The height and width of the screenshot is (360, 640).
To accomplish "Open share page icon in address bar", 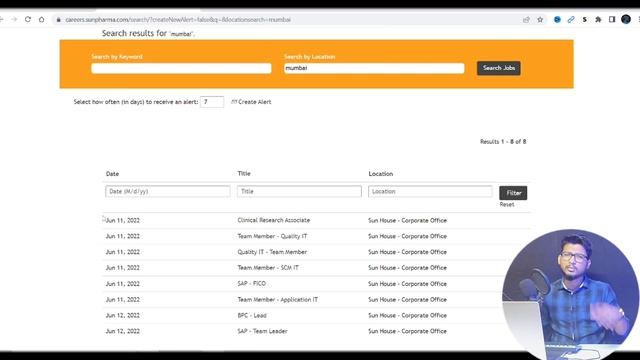I will [x=527, y=20].
